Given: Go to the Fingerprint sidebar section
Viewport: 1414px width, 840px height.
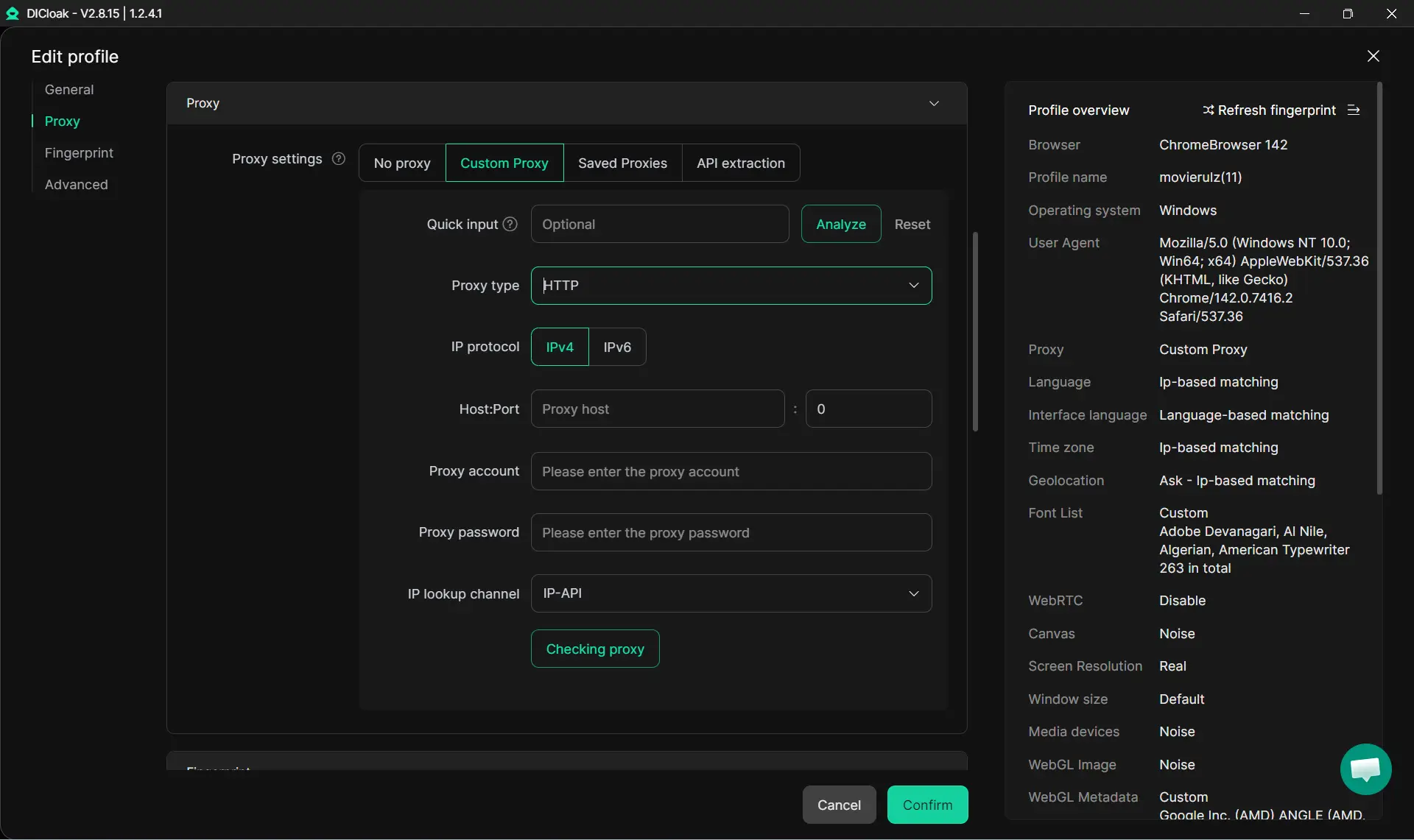Looking at the screenshot, I should (79, 153).
